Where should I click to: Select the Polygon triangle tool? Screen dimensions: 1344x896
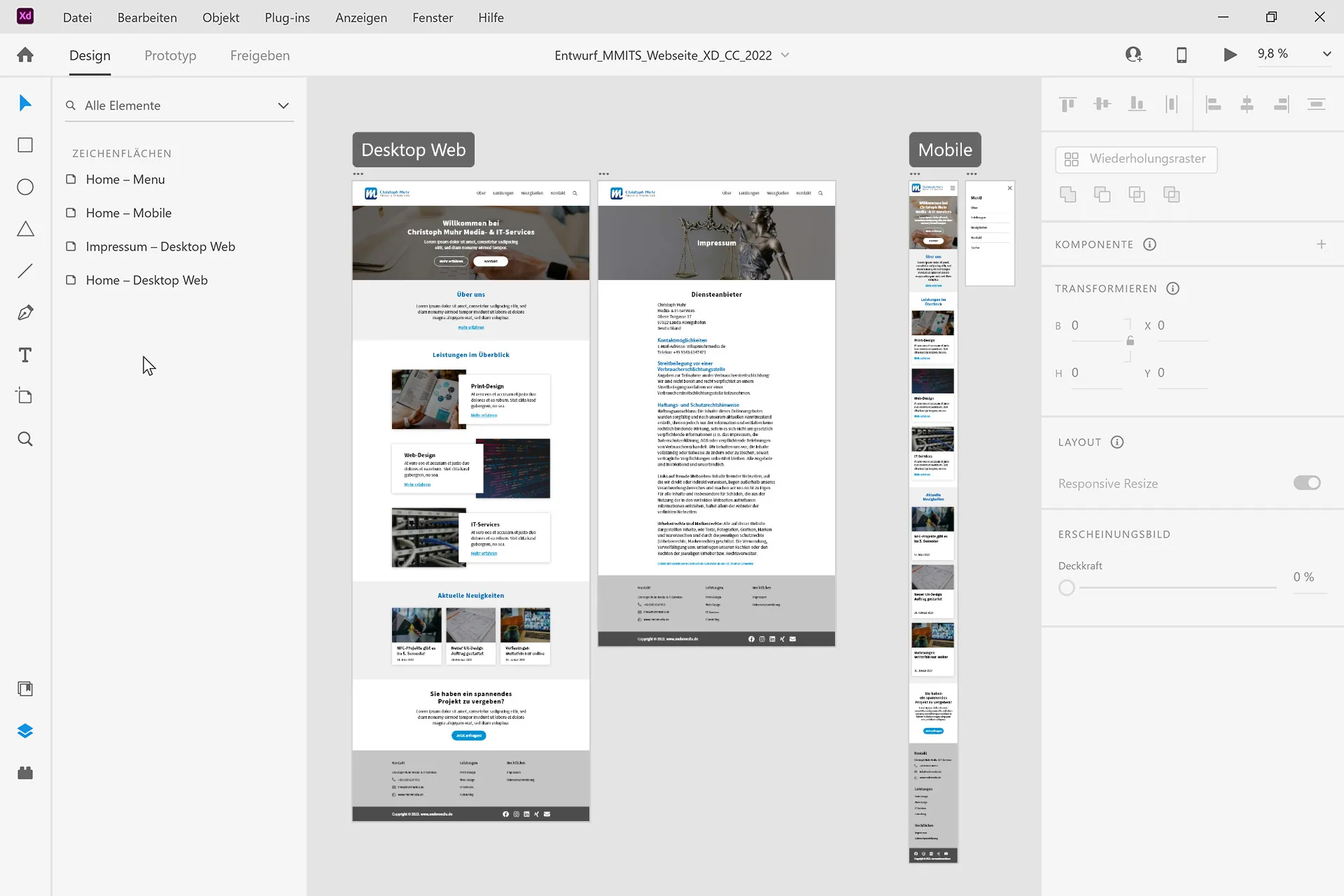point(25,229)
